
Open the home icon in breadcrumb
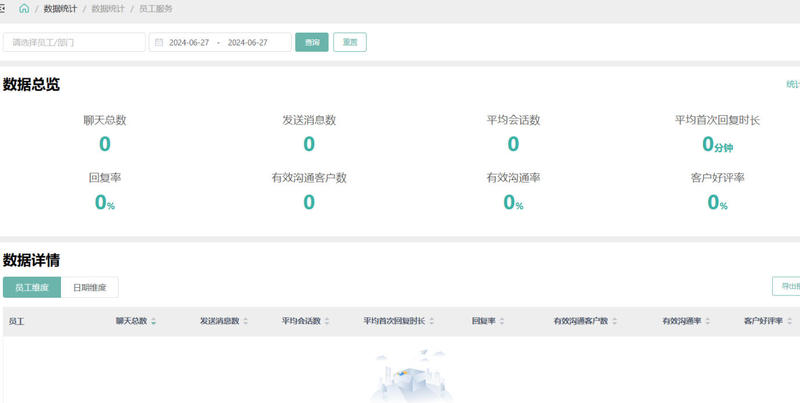(24, 9)
